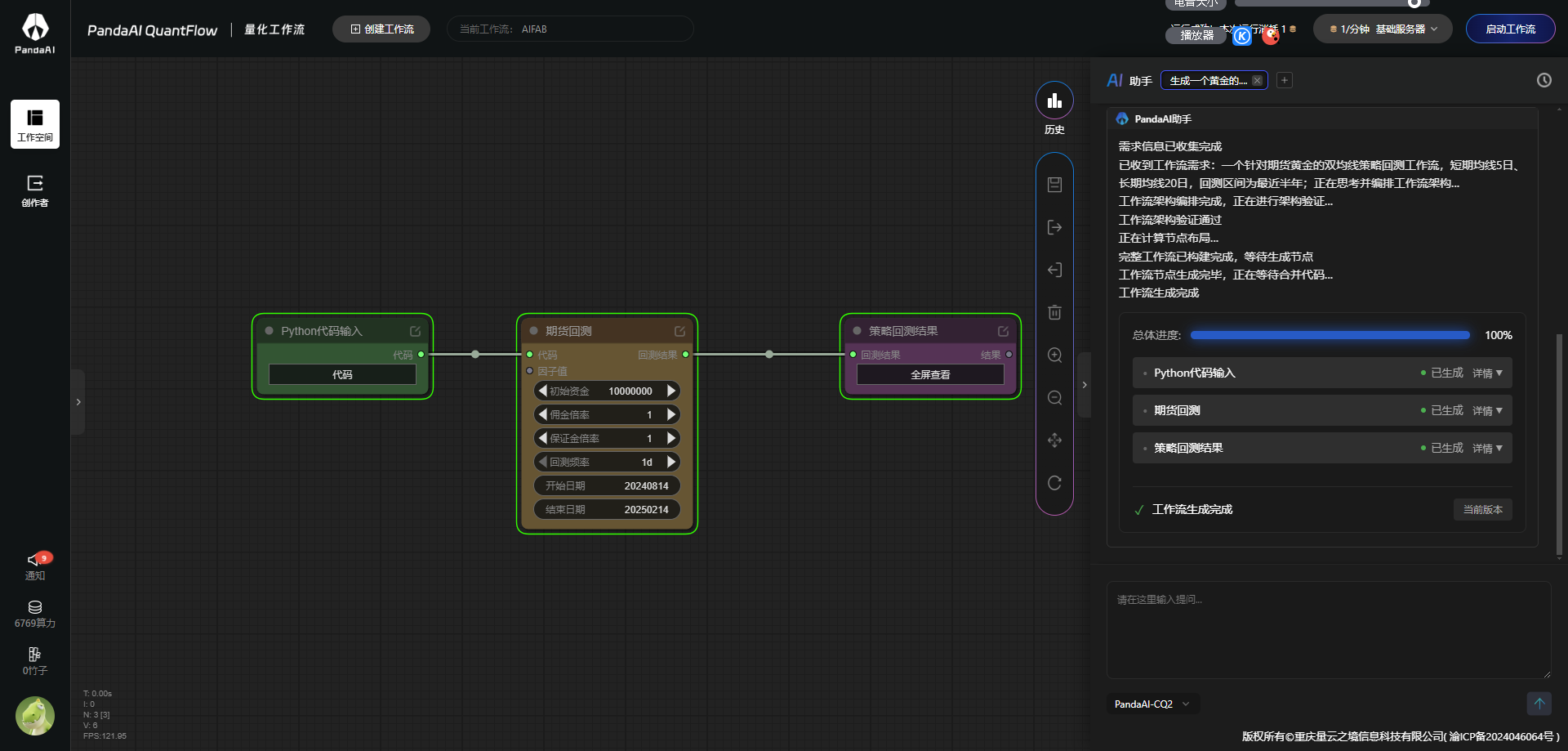Expand 详情 for 期货回测 progress row
The image size is (1568, 751).
click(x=1487, y=410)
